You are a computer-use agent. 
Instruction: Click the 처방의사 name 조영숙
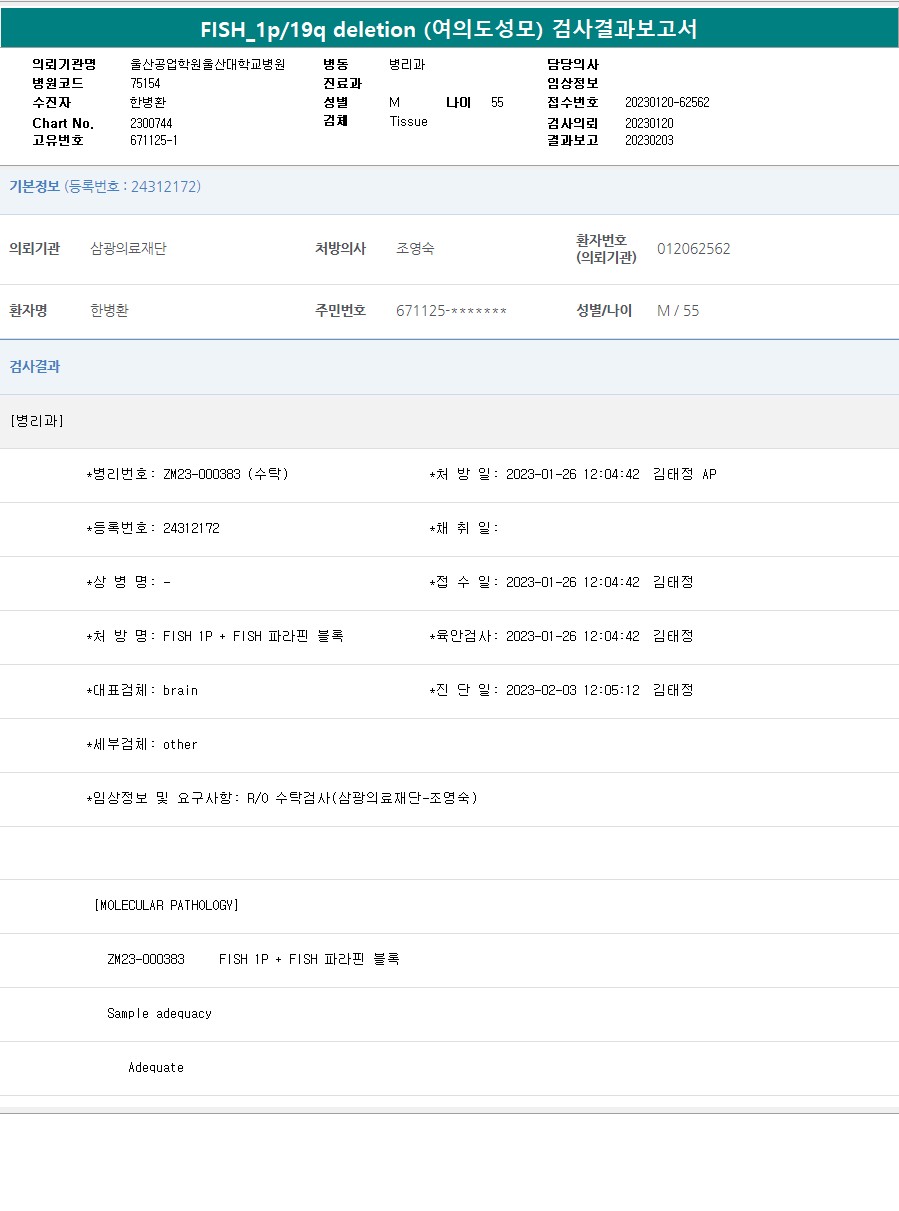pyautogui.click(x=415, y=249)
